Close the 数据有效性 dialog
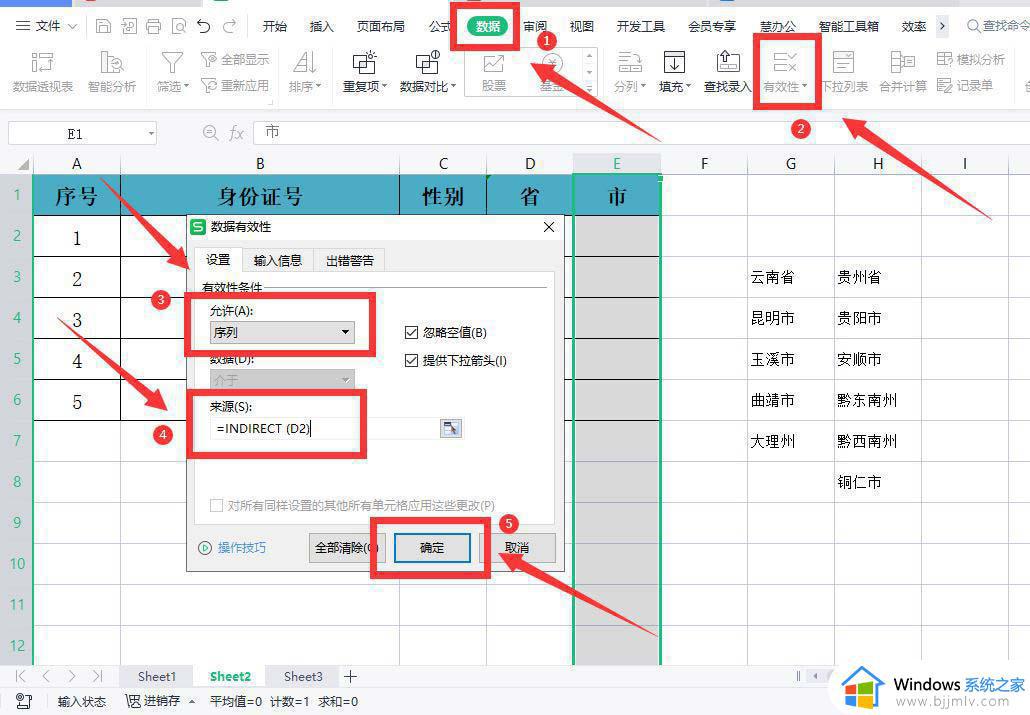This screenshot has width=1030, height=715. [x=549, y=227]
